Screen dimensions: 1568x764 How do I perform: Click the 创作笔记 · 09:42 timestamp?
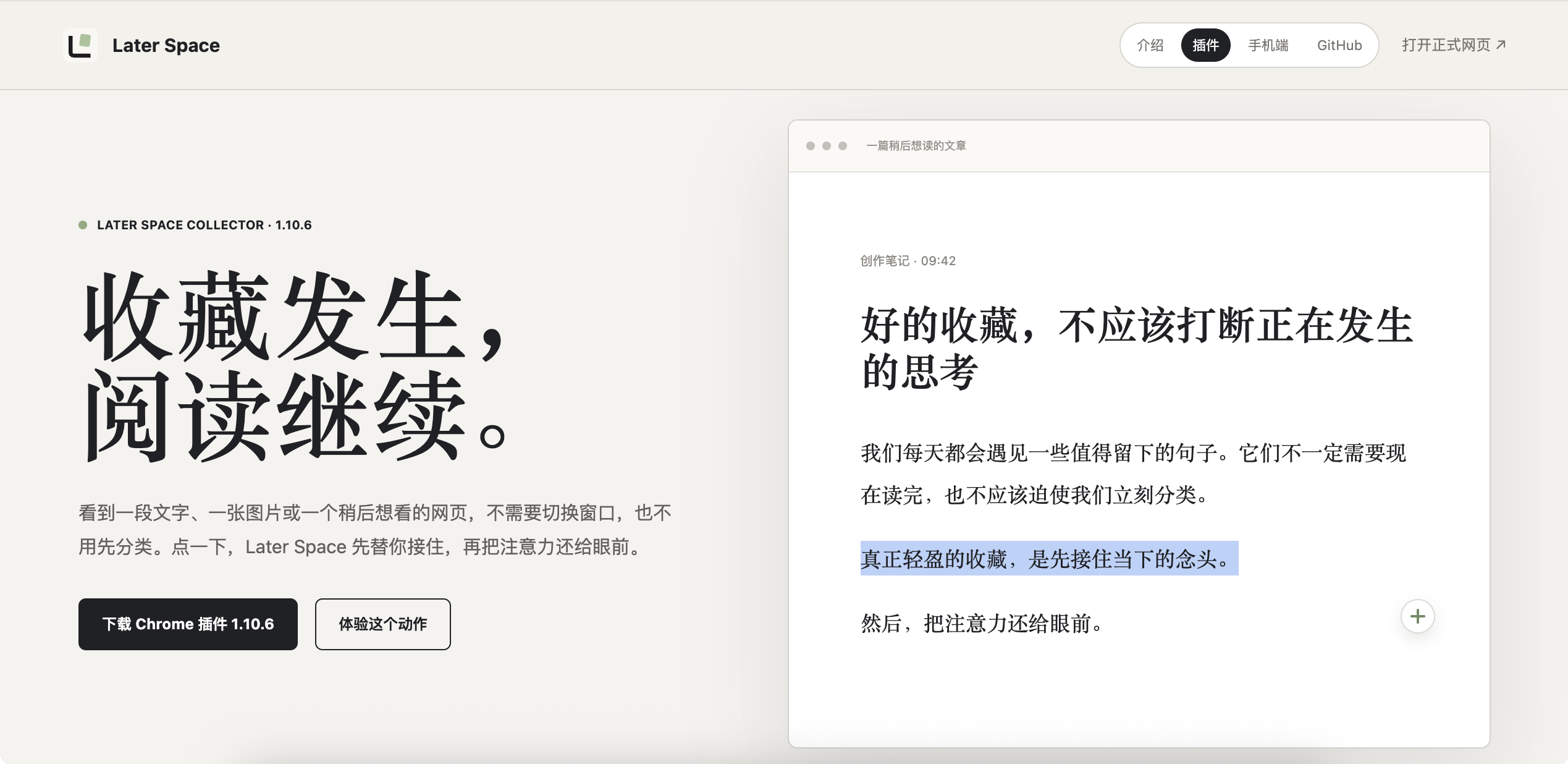tap(908, 261)
